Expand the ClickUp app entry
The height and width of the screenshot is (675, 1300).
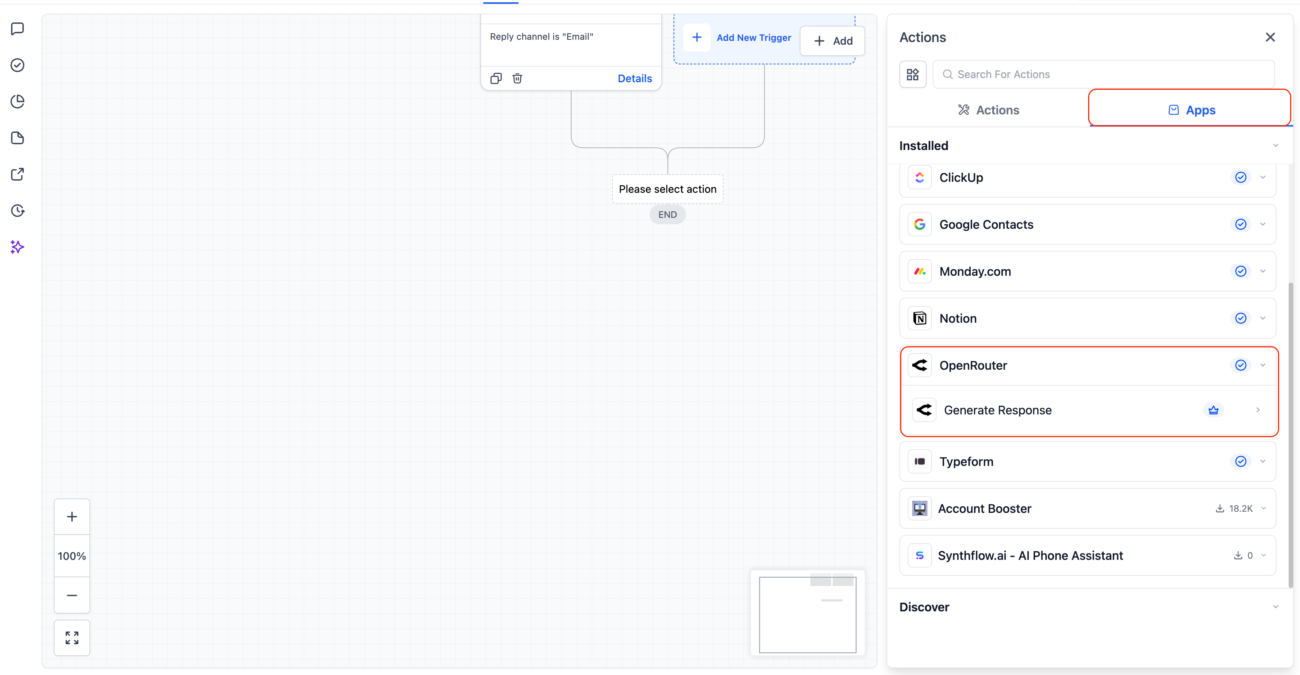(x=1262, y=177)
